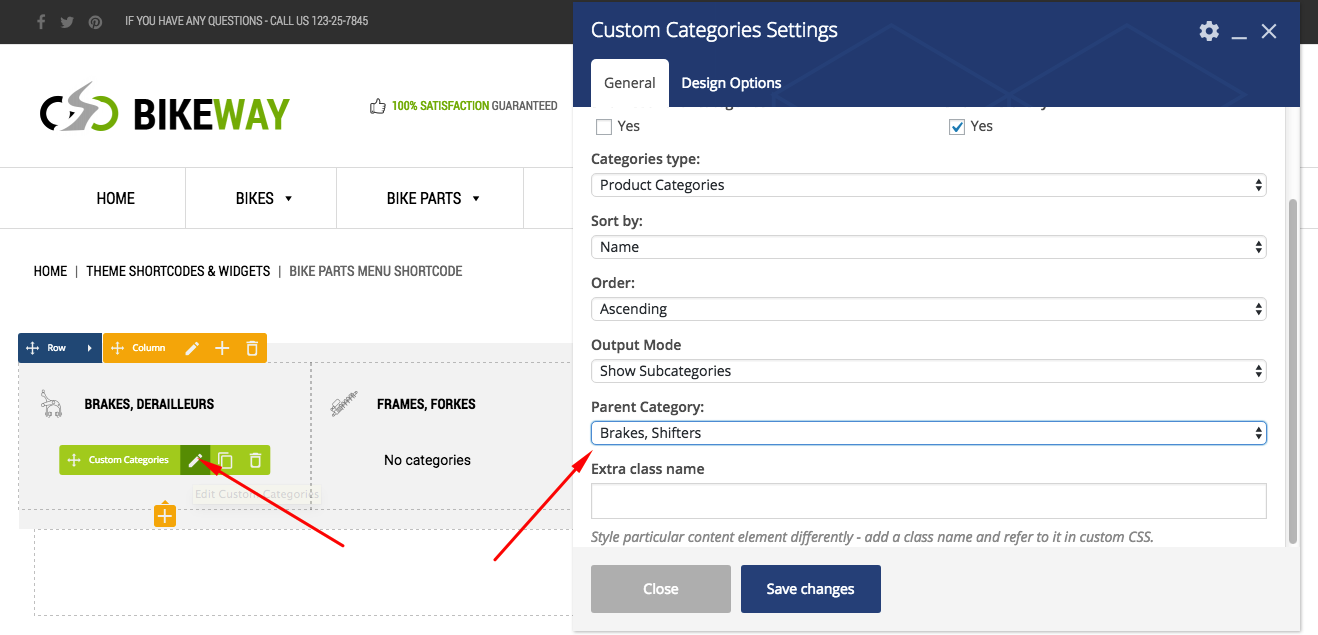Open the Categories type dropdown
1318x635 pixels.
point(929,185)
